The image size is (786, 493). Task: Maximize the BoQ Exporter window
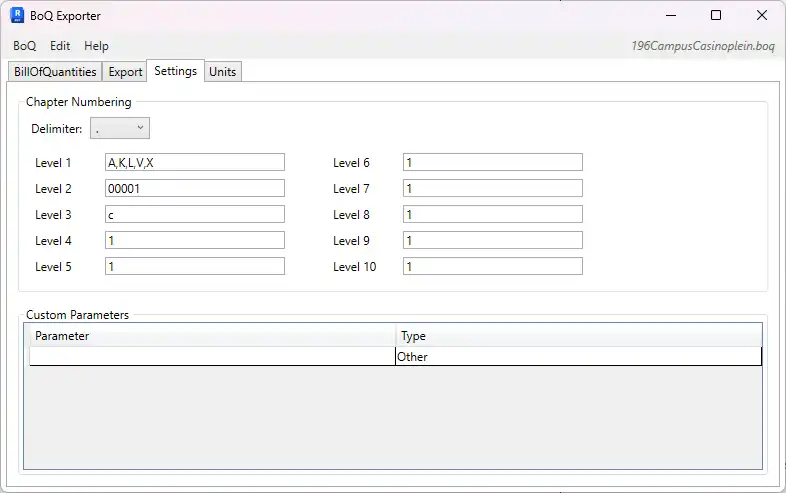pyautogui.click(x=716, y=16)
